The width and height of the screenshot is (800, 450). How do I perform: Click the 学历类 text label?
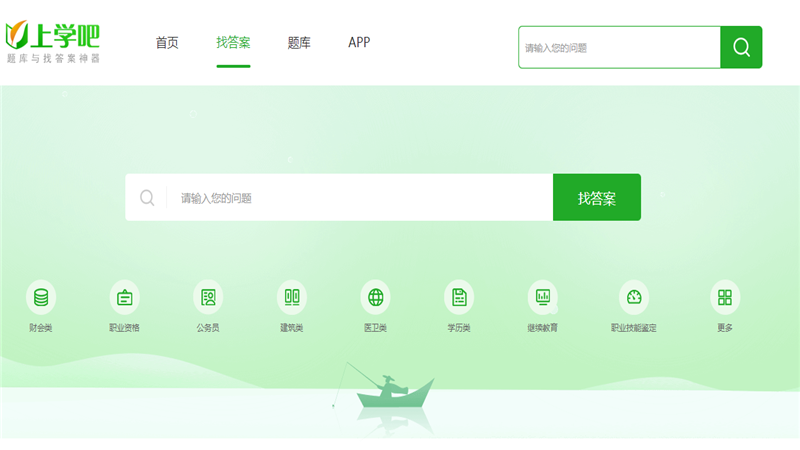(459, 328)
